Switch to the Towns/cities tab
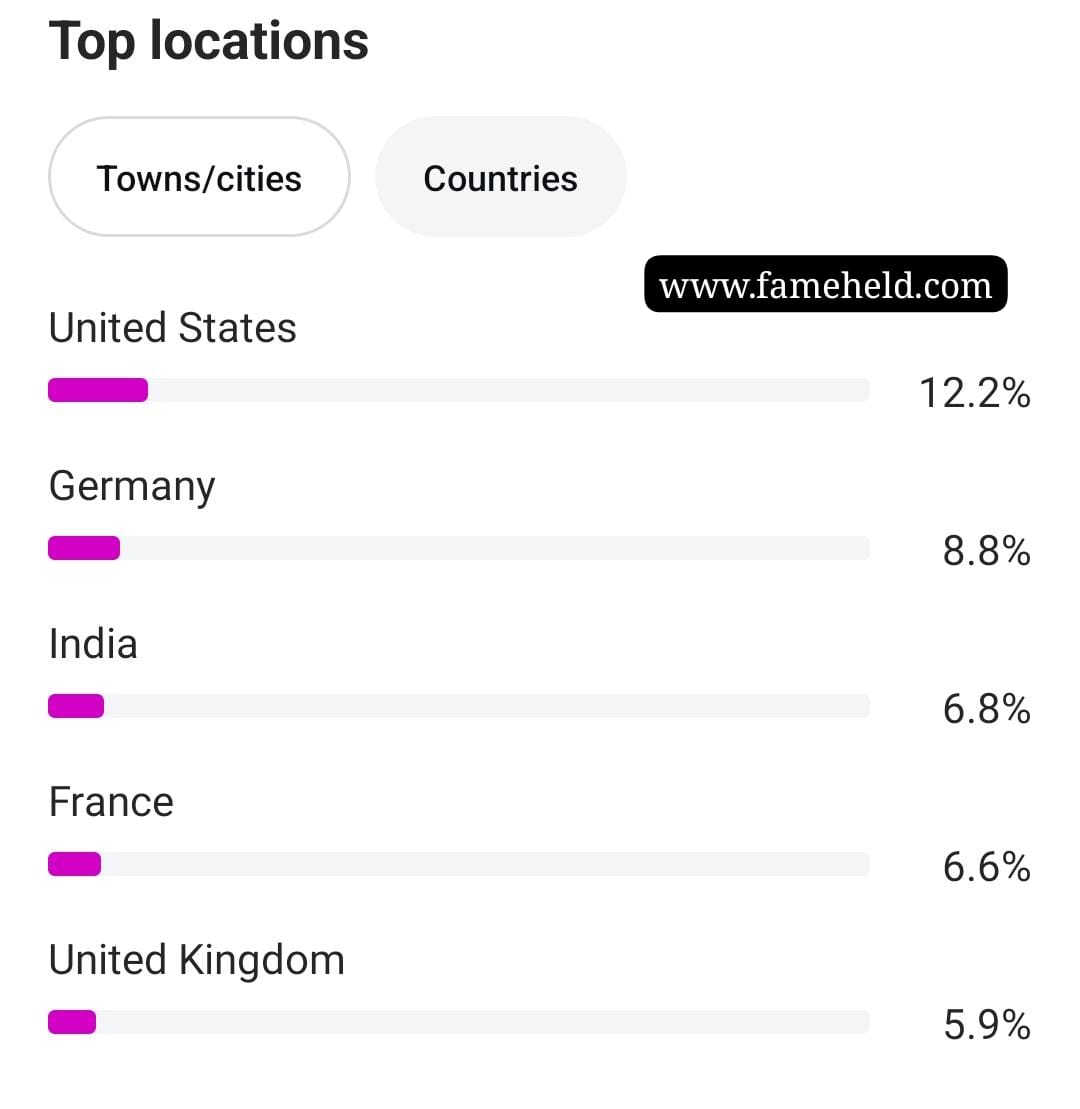The image size is (1080, 1109). point(199,177)
